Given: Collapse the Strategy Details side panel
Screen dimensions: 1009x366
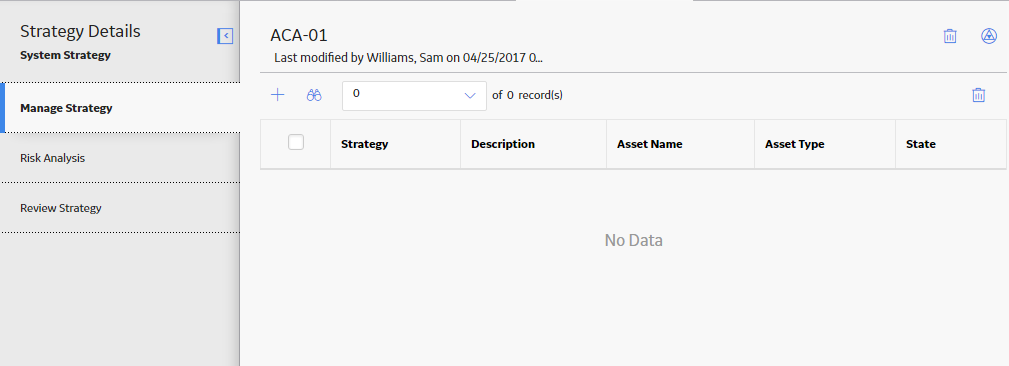Looking at the screenshot, I should pyautogui.click(x=225, y=37).
